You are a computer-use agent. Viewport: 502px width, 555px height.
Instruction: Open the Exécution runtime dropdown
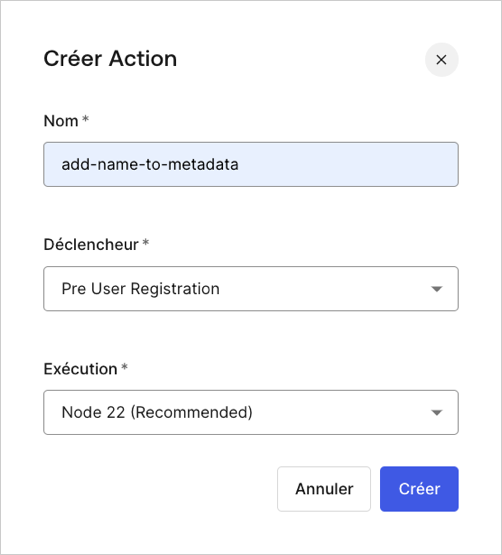(251, 412)
